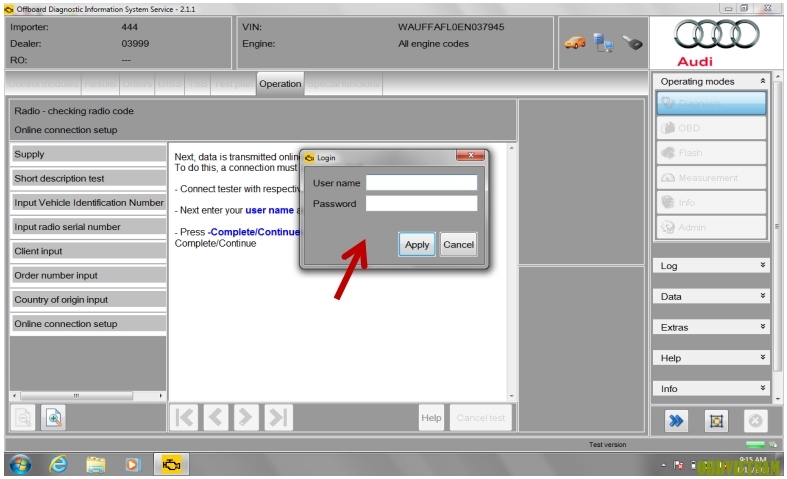Screen dimensions: 787x479
Task: Jump to first step arrow button
Action: [184, 417]
